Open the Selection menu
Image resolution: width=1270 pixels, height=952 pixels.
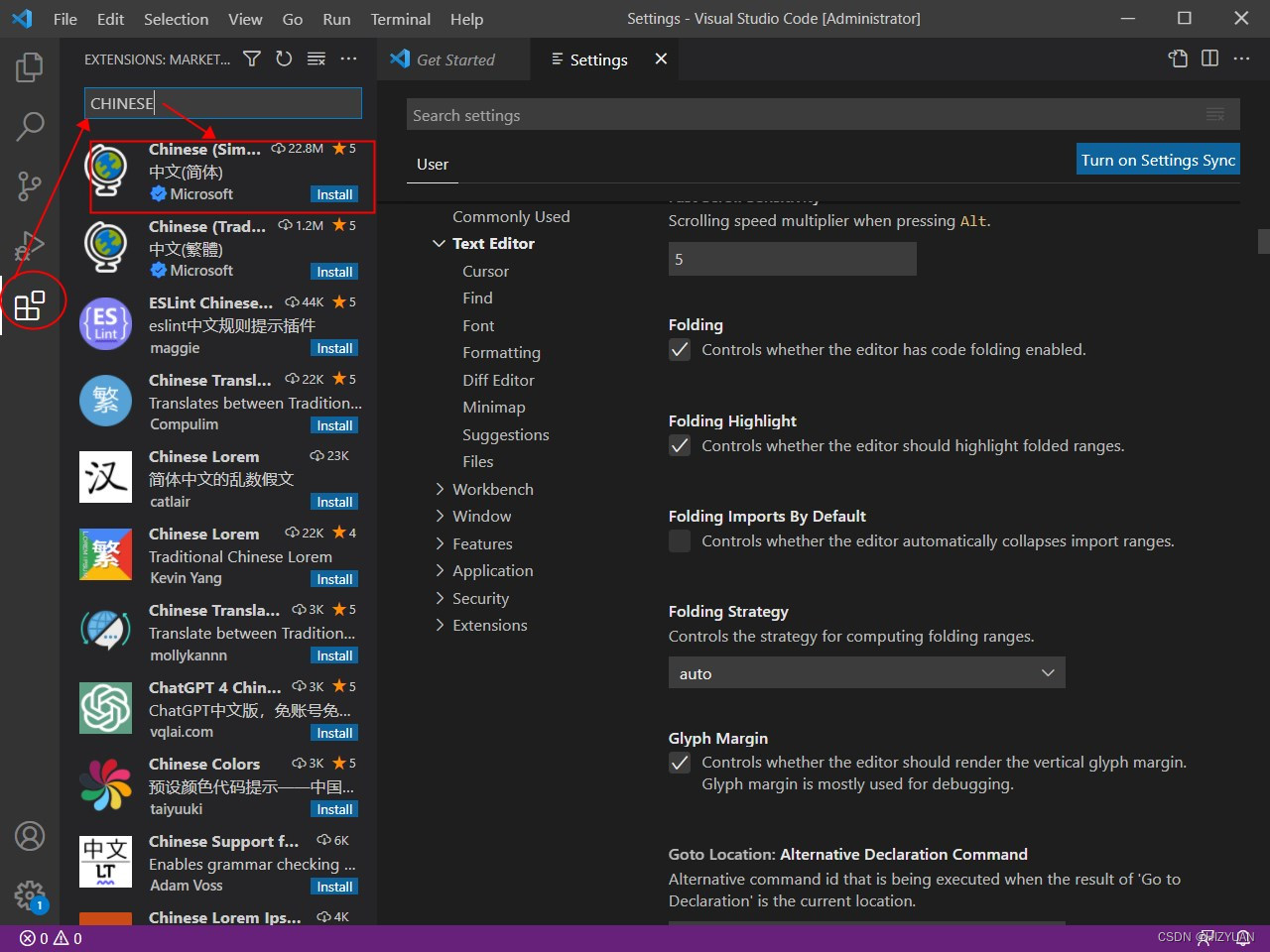coord(176,19)
